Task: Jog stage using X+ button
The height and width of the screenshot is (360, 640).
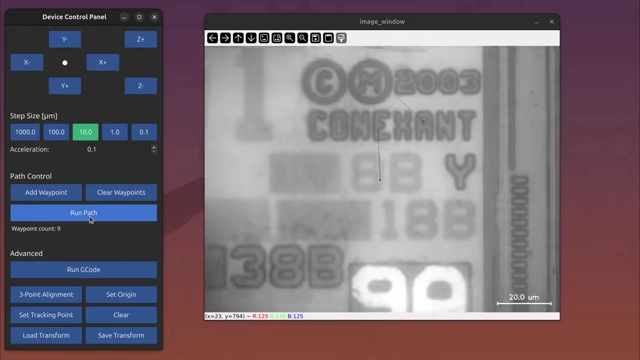Action: click(x=102, y=62)
